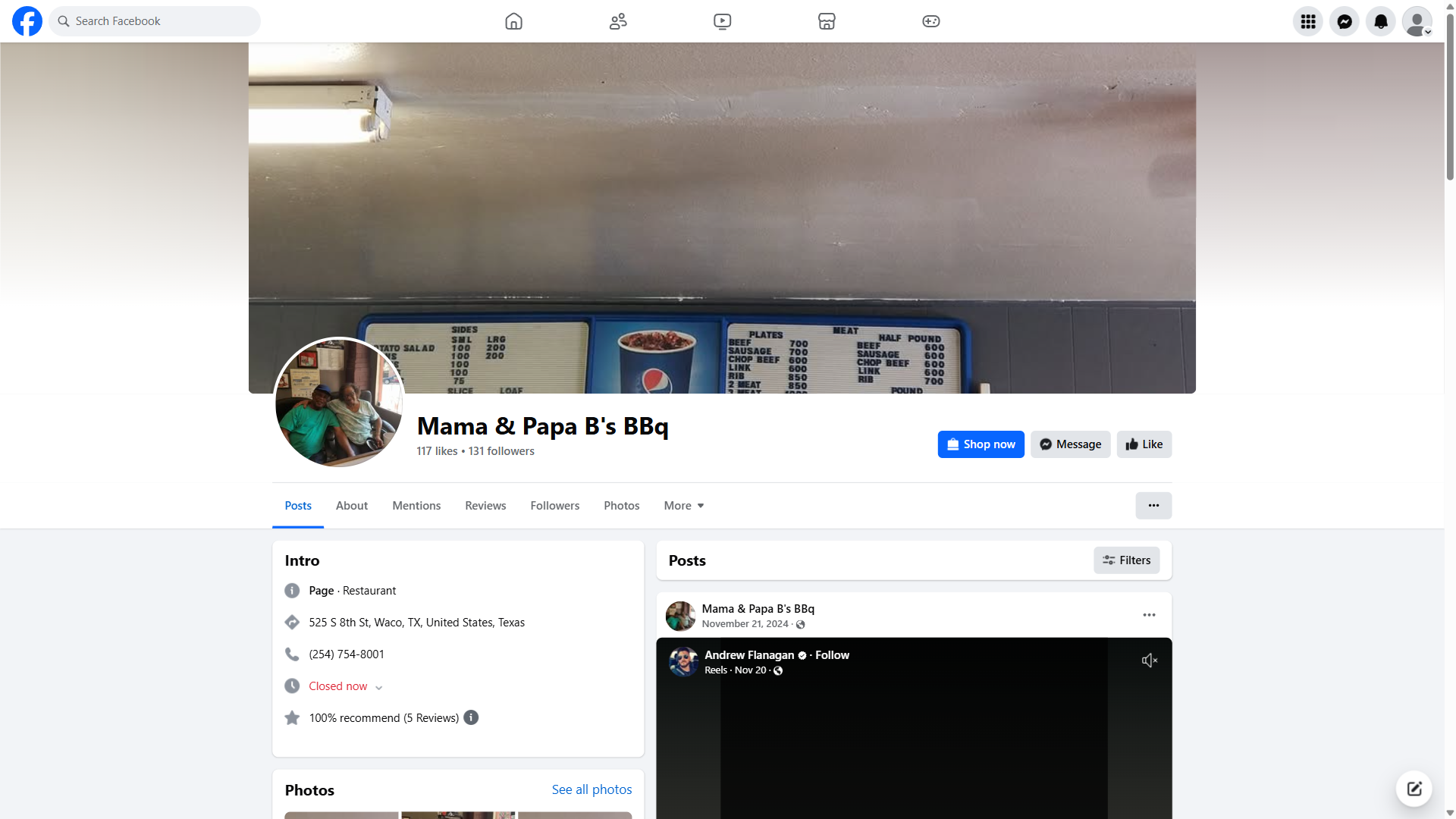Click the Shop now button
The width and height of the screenshot is (1456, 819).
(x=981, y=444)
